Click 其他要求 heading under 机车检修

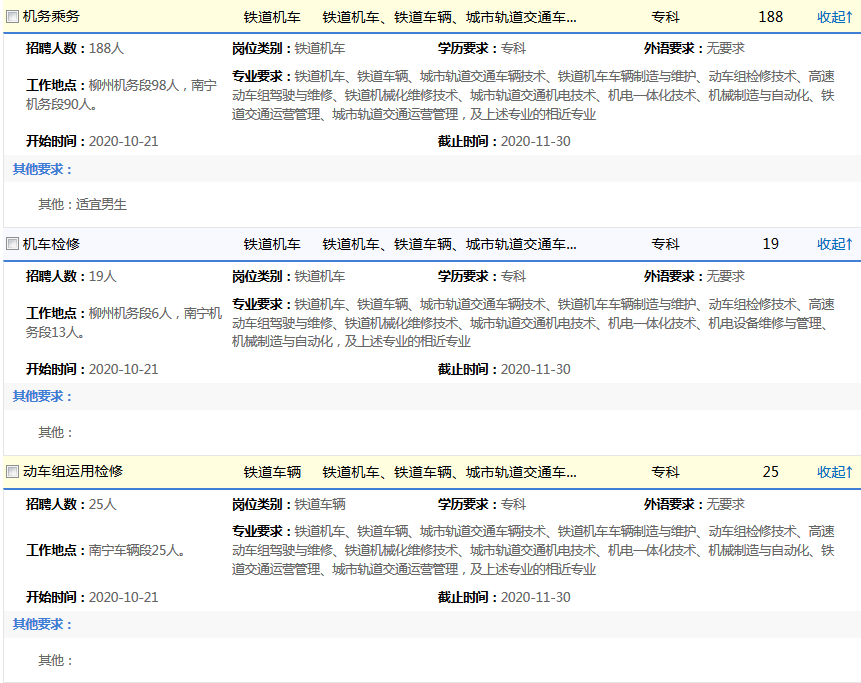click(42, 396)
